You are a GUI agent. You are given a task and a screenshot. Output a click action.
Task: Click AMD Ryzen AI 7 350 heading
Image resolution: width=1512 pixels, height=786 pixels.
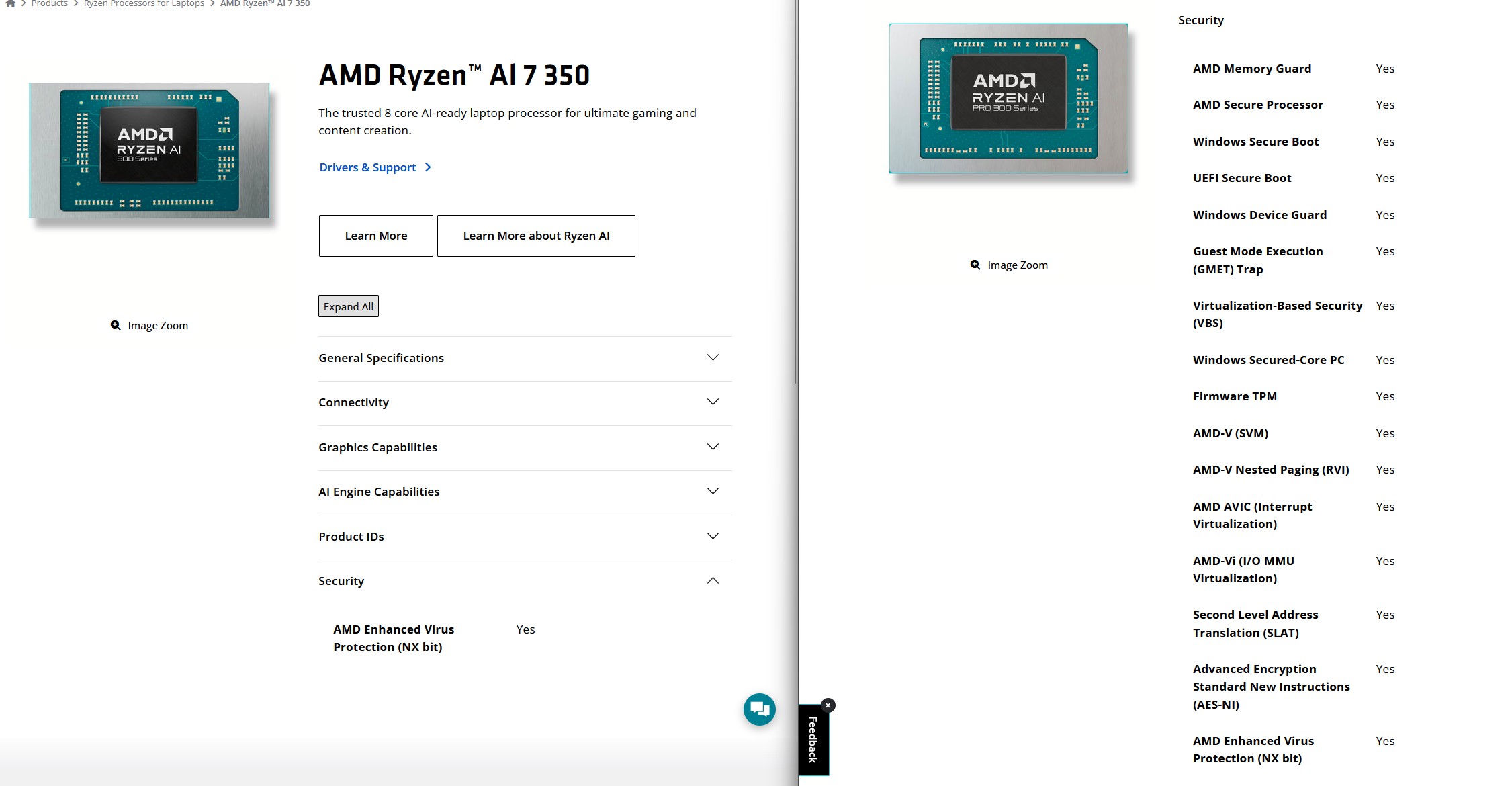(x=454, y=75)
